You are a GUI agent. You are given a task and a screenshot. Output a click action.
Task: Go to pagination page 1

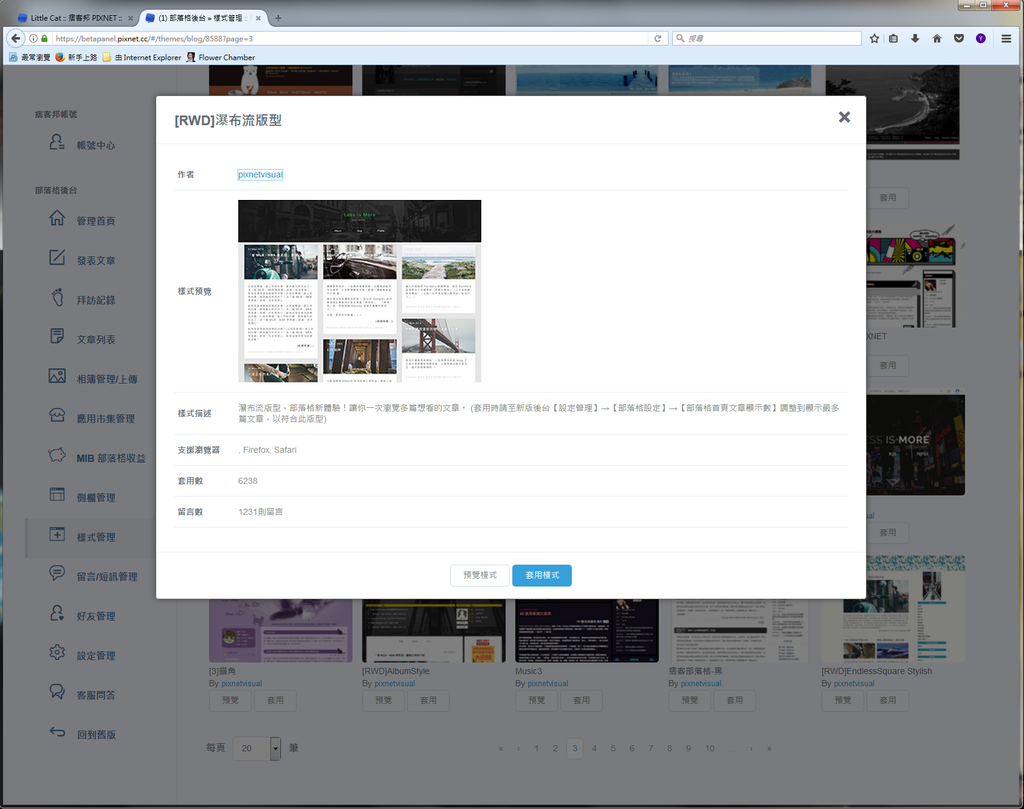click(537, 748)
